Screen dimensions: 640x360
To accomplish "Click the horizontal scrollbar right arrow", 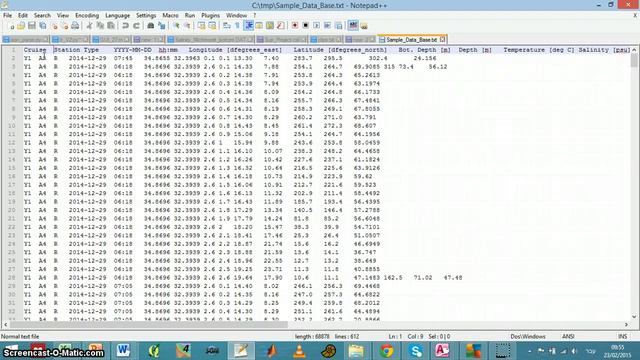I will coord(626,324).
